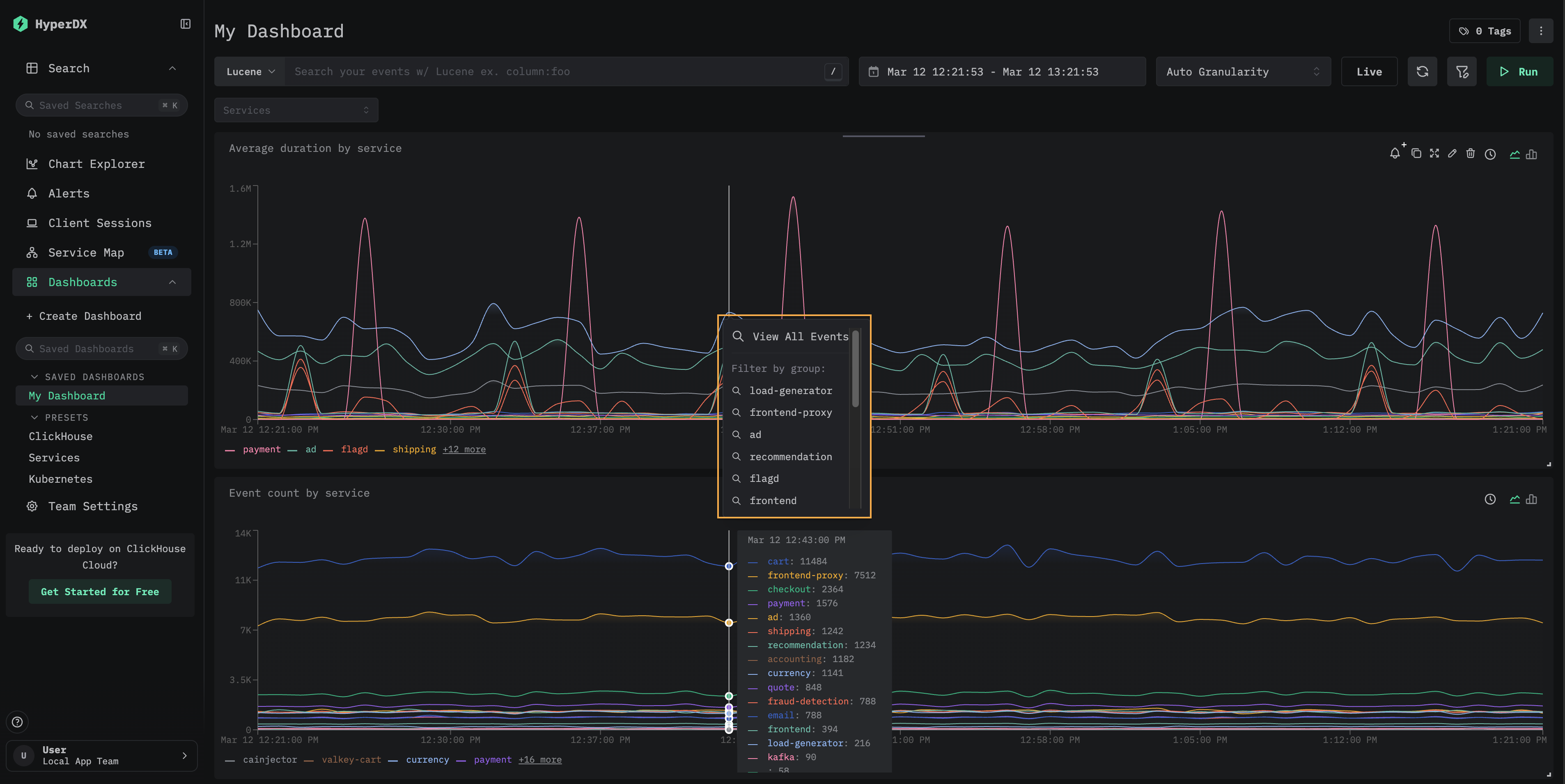The image size is (1565, 784).
Task: Open the Auto Granularity dropdown
Action: [1242, 72]
